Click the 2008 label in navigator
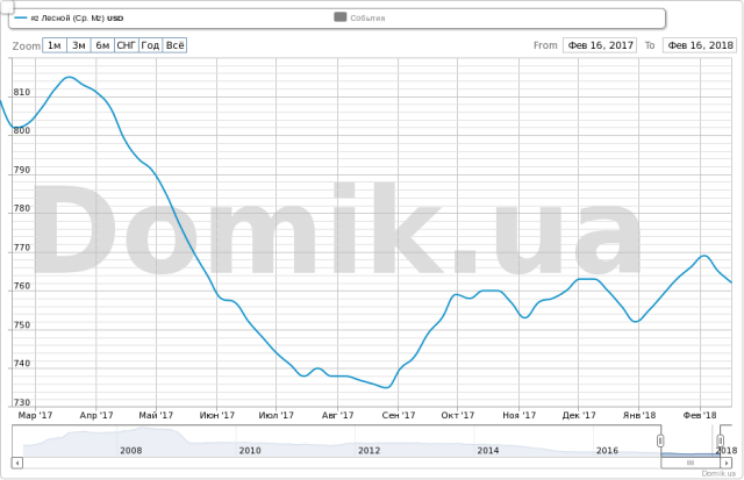The width and height of the screenshot is (744, 480). (131, 451)
